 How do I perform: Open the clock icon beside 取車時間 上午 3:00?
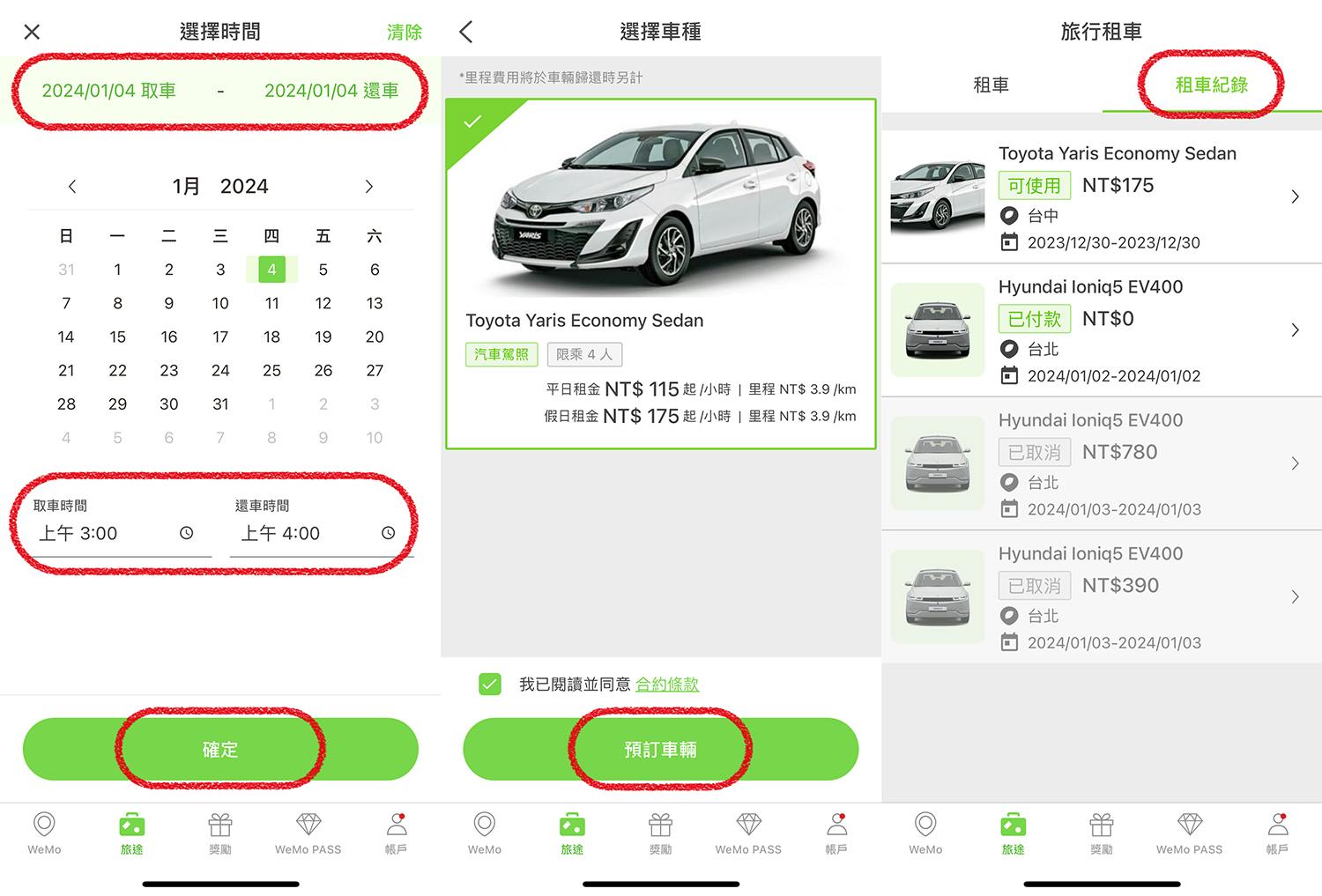[186, 533]
